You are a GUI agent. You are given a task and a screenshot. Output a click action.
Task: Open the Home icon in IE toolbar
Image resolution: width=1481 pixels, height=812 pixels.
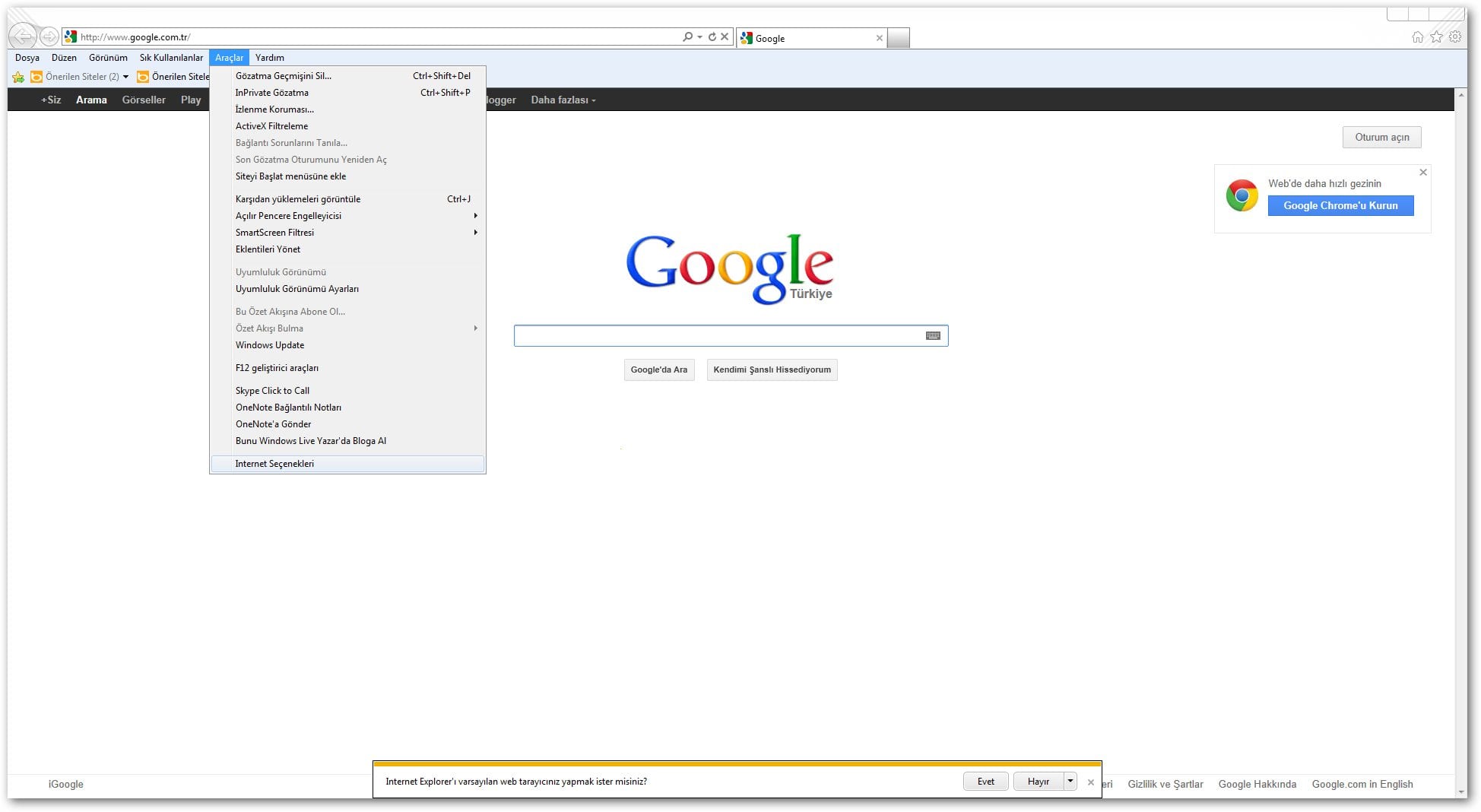coord(1418,36)
